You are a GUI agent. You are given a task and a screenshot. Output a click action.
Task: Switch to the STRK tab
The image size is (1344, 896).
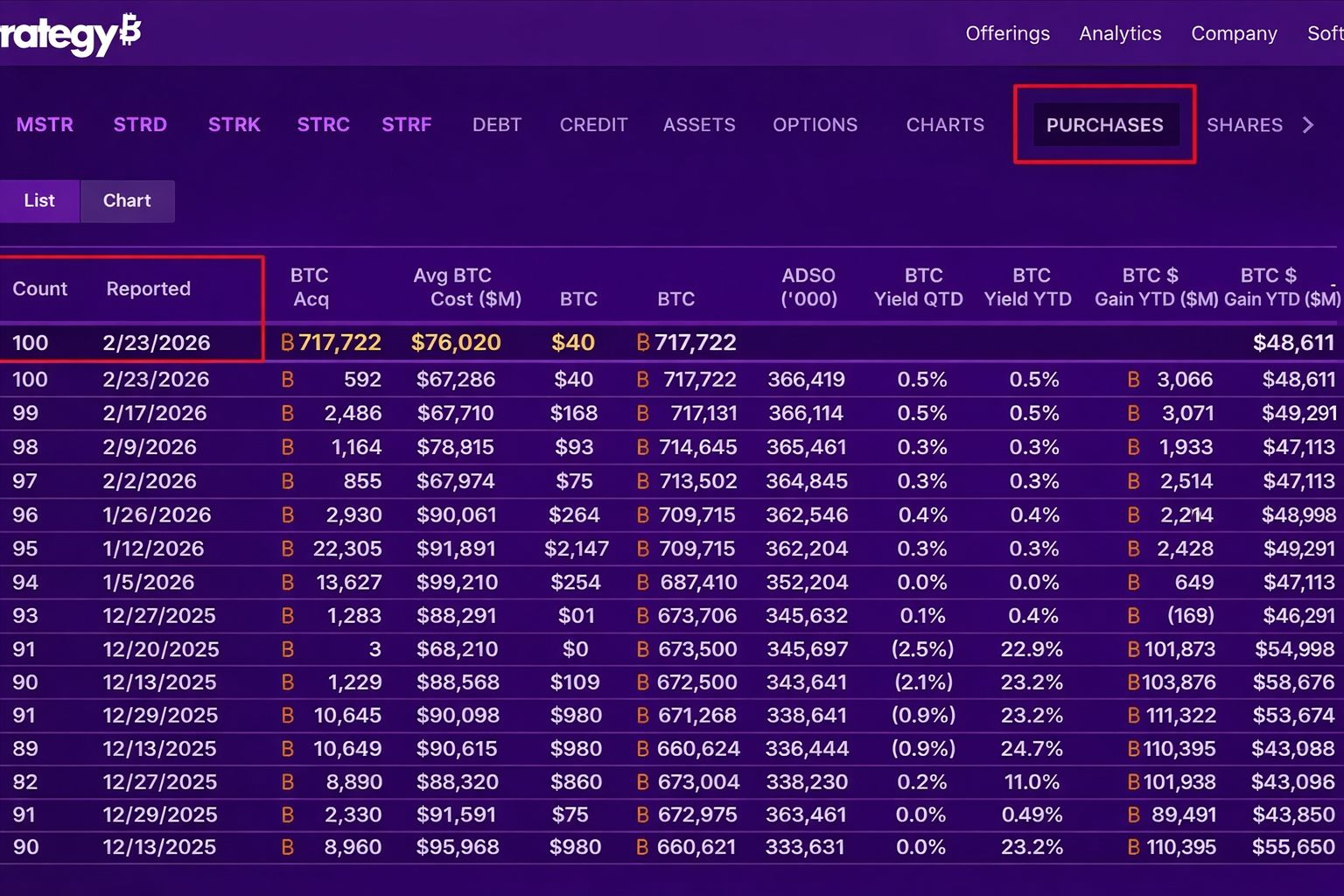click(234, 124)
